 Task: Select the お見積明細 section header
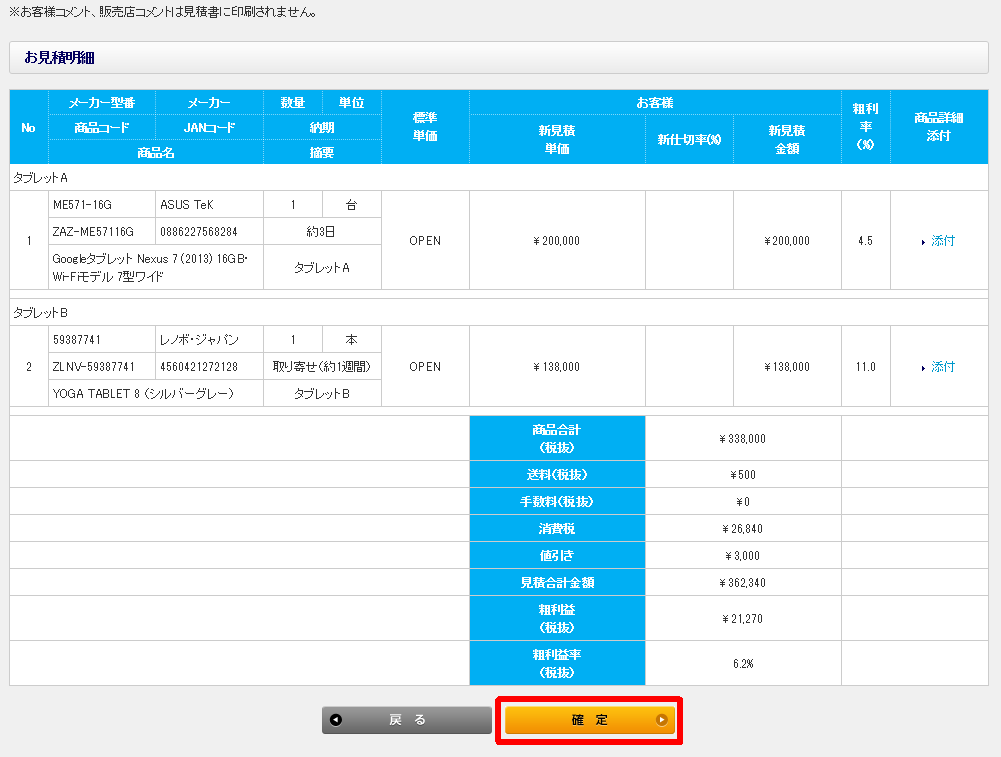(x=59, y=57)
